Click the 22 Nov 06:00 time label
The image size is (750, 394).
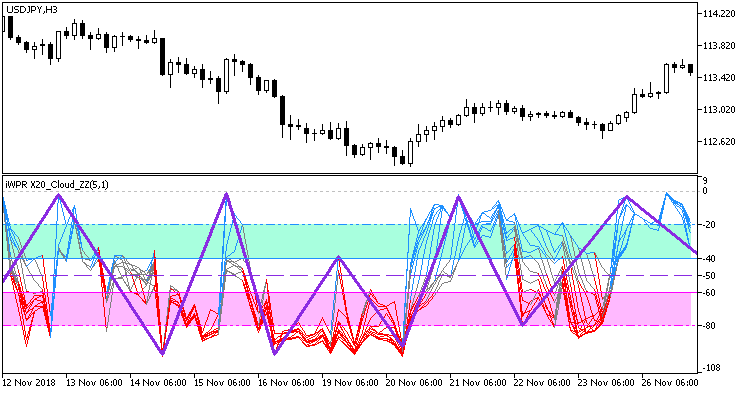[x=542, y=383]
